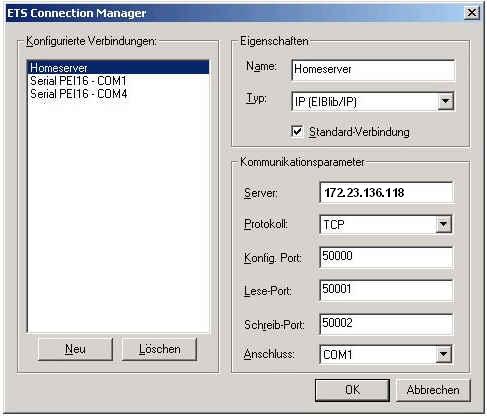Click the Name field containing Homeserver
Viewport: 487px width, 418px height.
373,70
